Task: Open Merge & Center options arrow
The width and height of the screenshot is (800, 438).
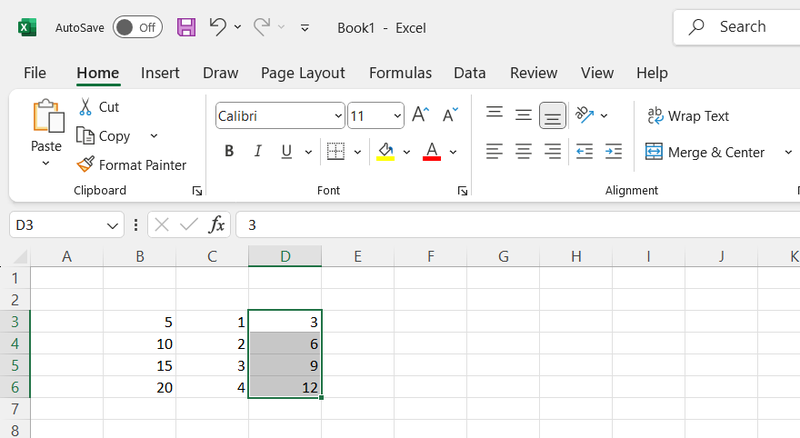Action: click(788, 152)
